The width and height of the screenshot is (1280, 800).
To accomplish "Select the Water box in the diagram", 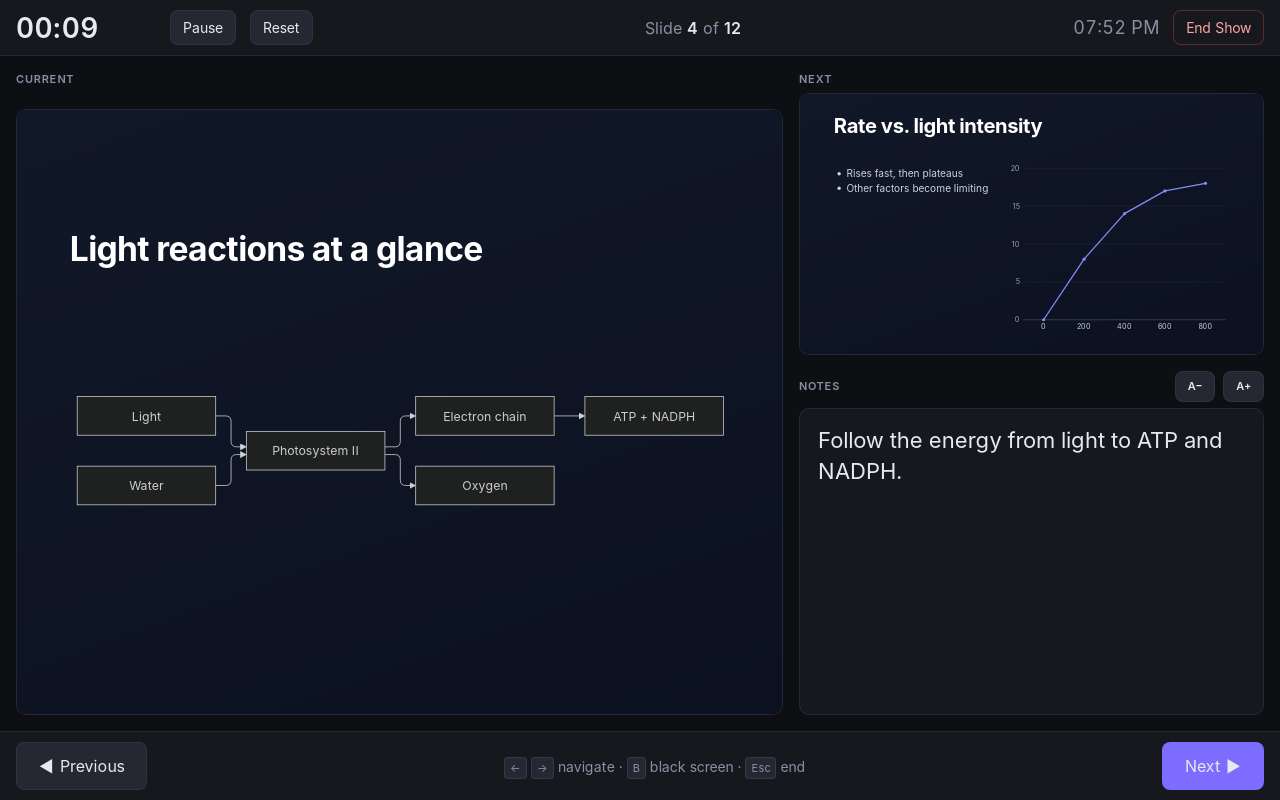I will [146, 485].
